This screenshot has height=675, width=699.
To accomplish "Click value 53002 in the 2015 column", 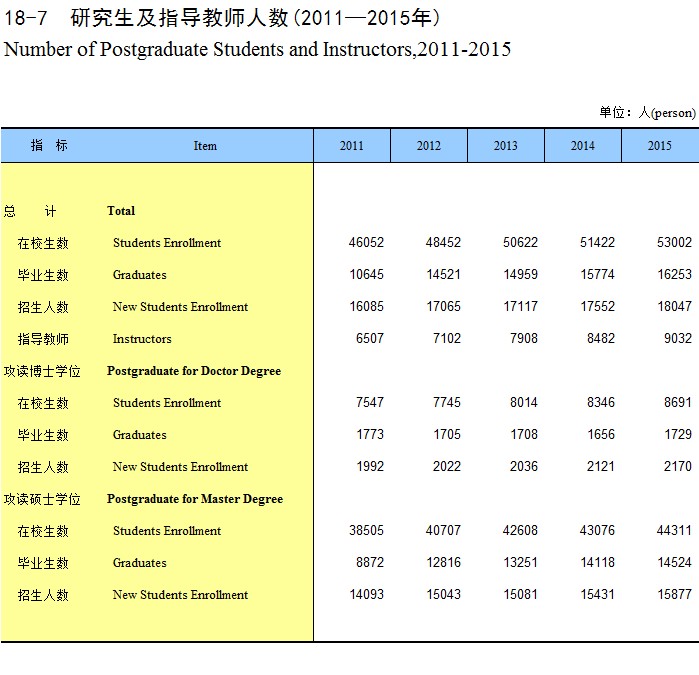I will click(x=674, y=242).
